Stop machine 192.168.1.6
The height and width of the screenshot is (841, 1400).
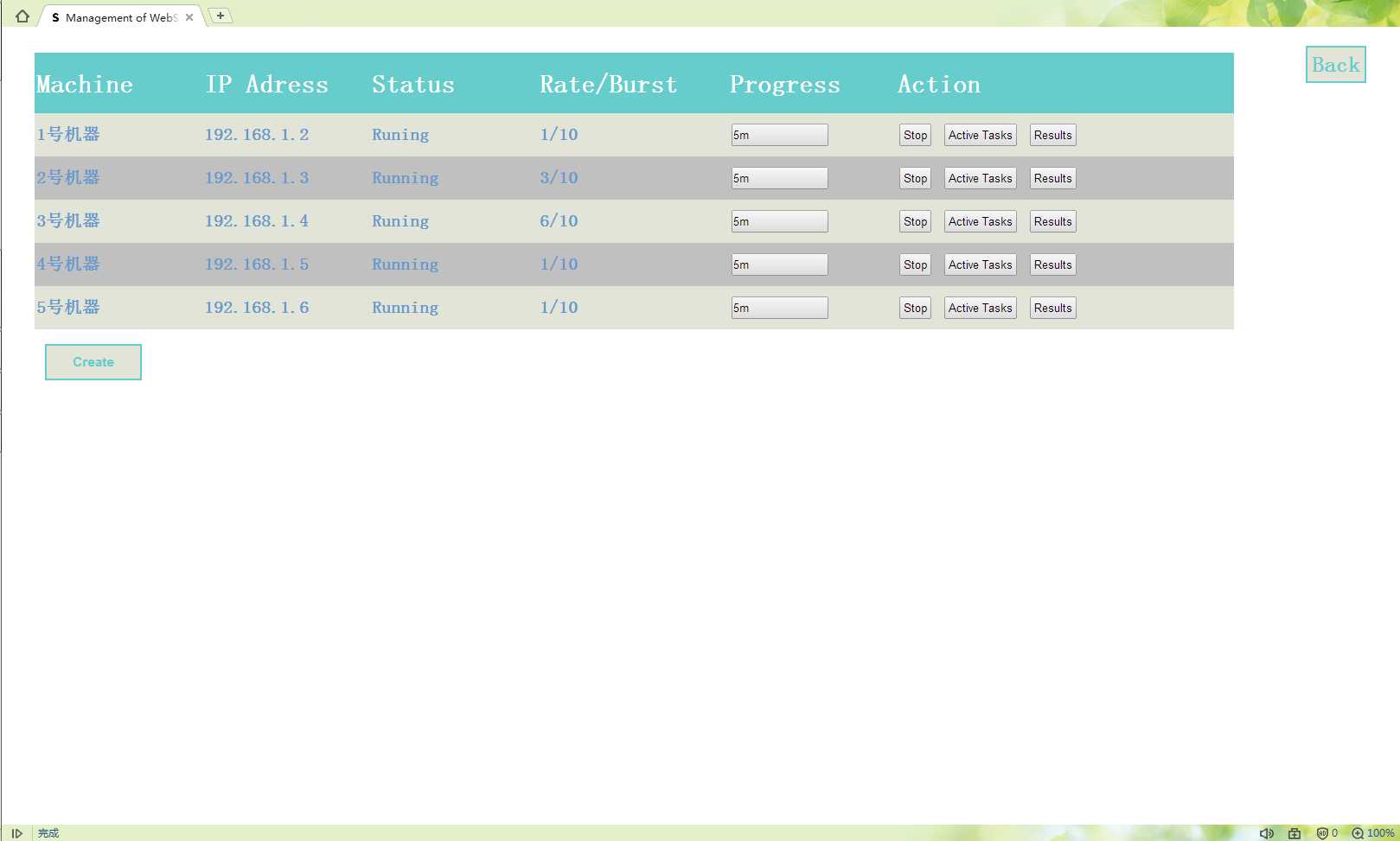click(915, 308)
